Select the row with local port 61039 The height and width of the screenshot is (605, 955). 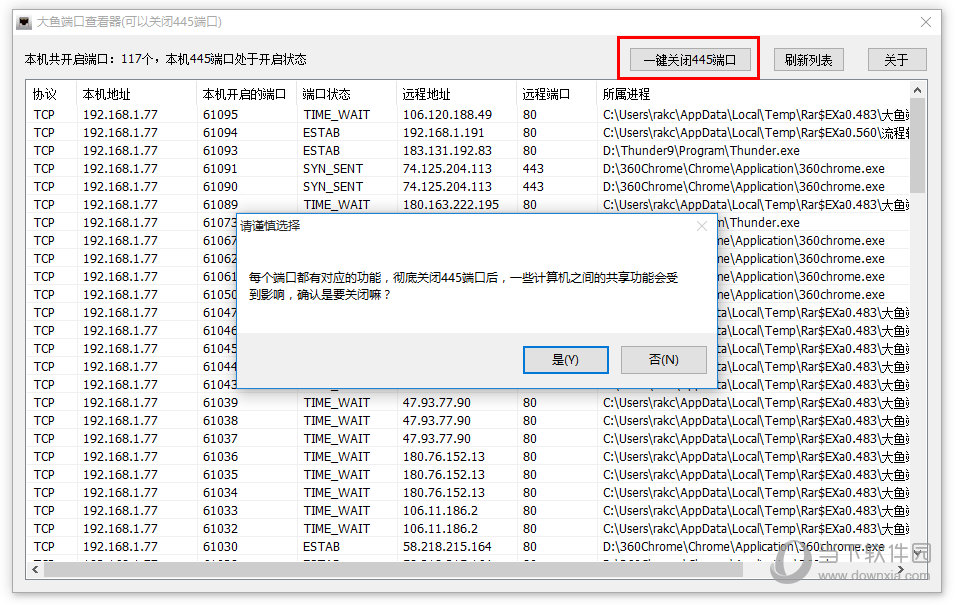point(468,403)
